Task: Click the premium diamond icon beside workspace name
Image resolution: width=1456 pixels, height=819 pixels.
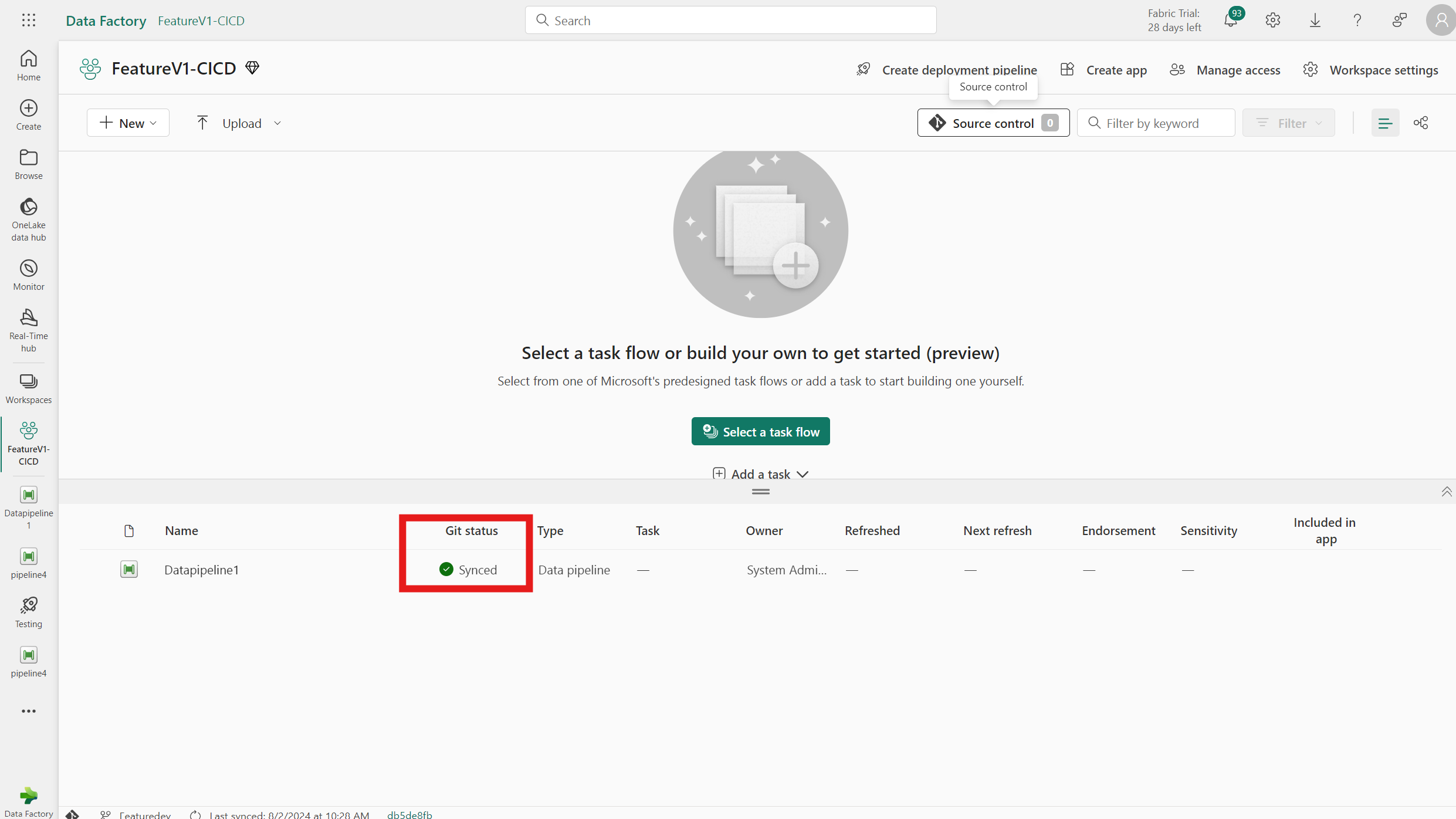Action: (x=252, y=68)
